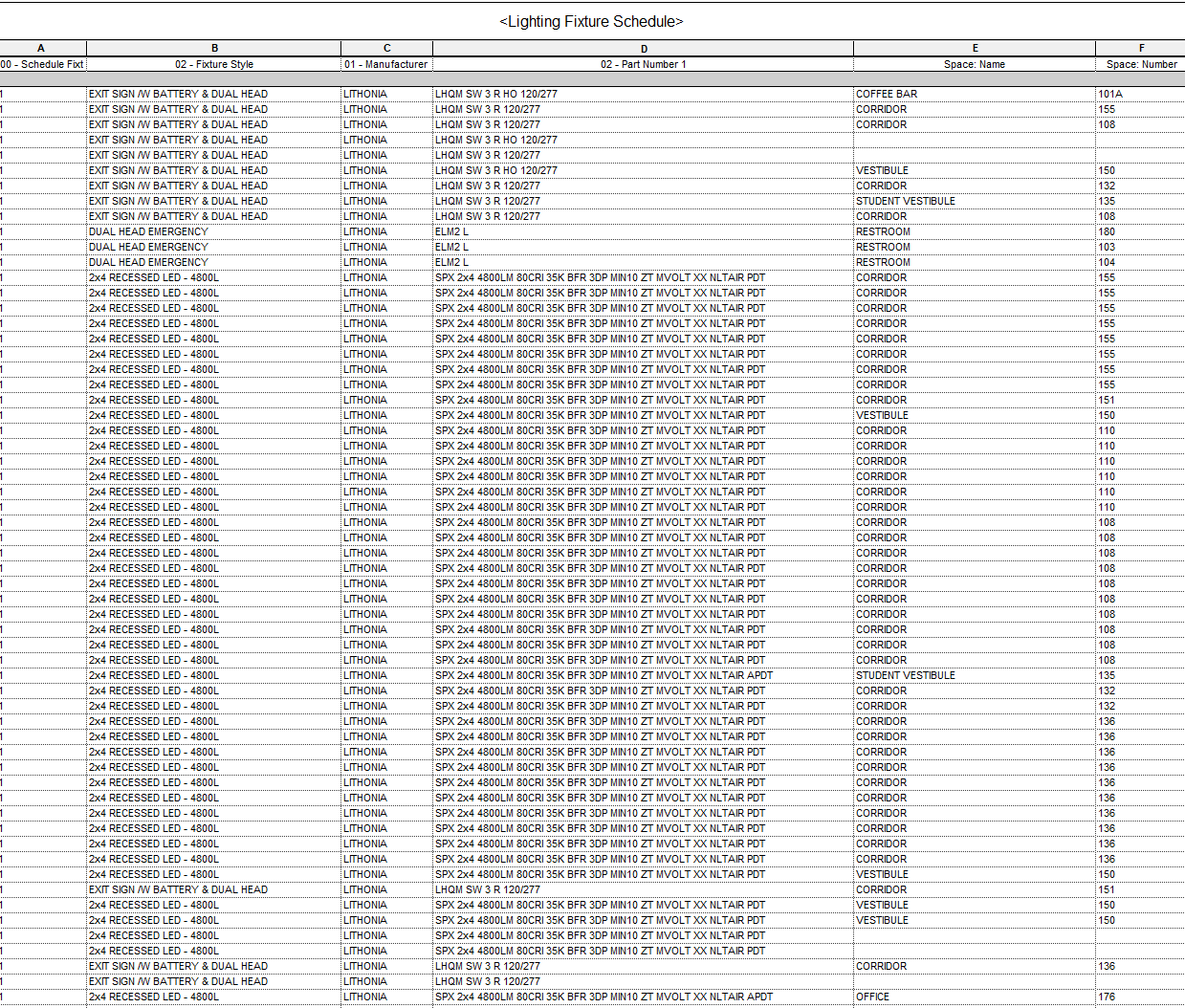Select the "02 - Fixture Style" column header

click(214, 64)
